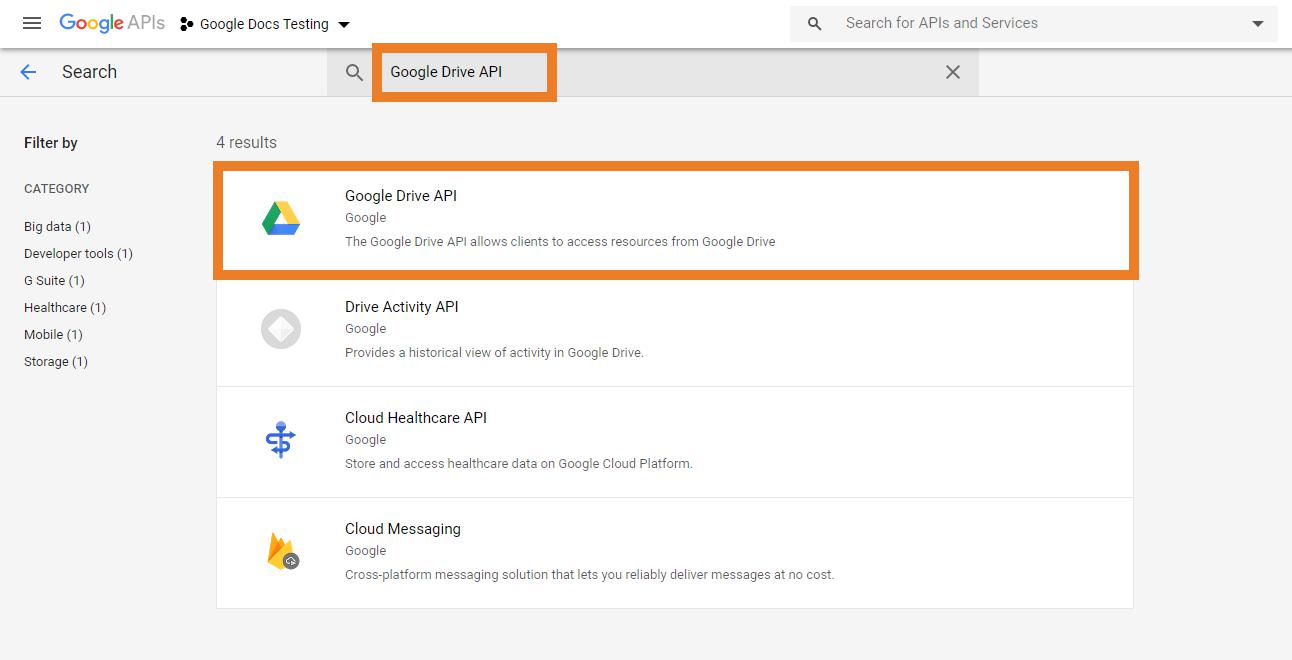
Task: Open the Drive Activity API result title
Action: point(402,307)
